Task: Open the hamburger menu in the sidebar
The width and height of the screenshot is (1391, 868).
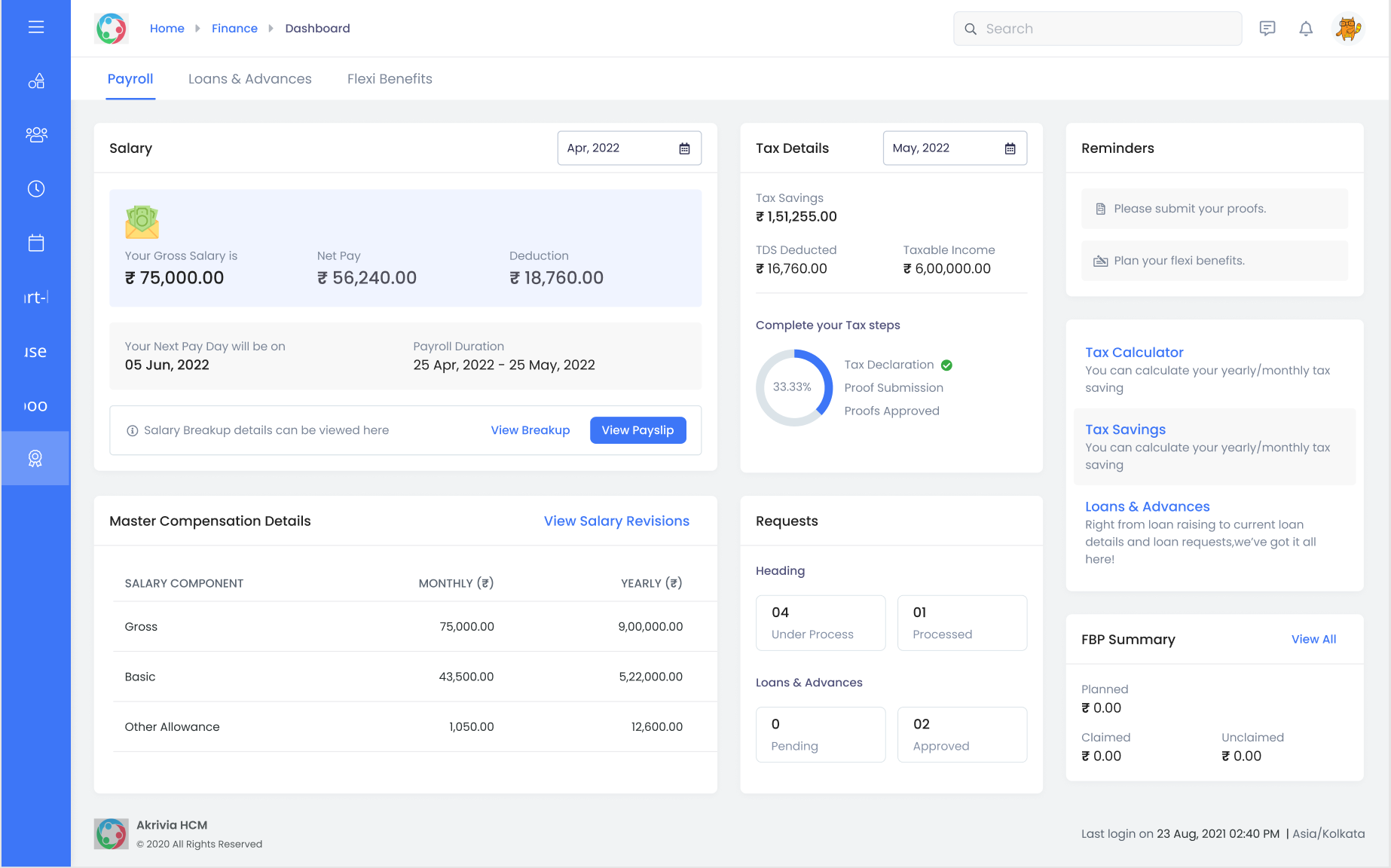Action: 35,27
